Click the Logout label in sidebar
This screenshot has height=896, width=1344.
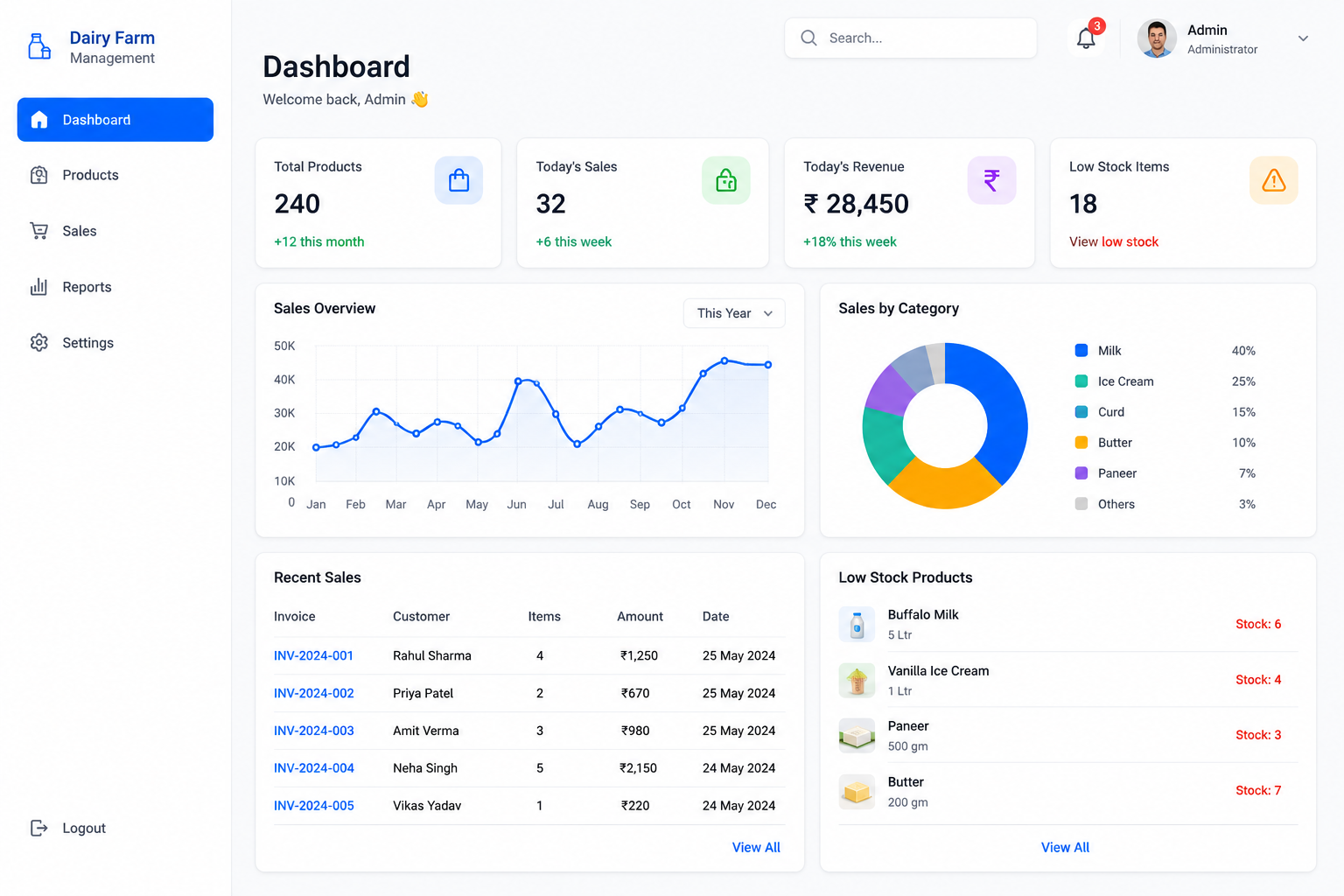84,828
